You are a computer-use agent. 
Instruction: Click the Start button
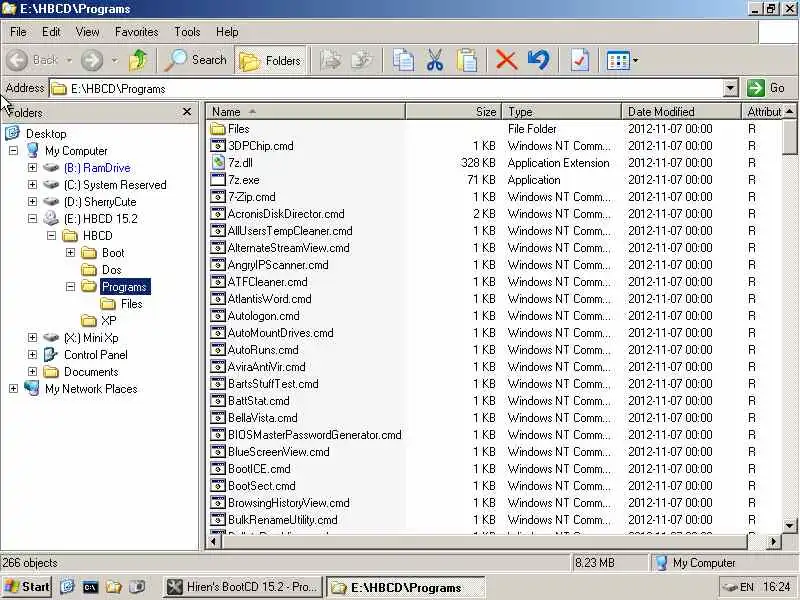coord(27,587)
